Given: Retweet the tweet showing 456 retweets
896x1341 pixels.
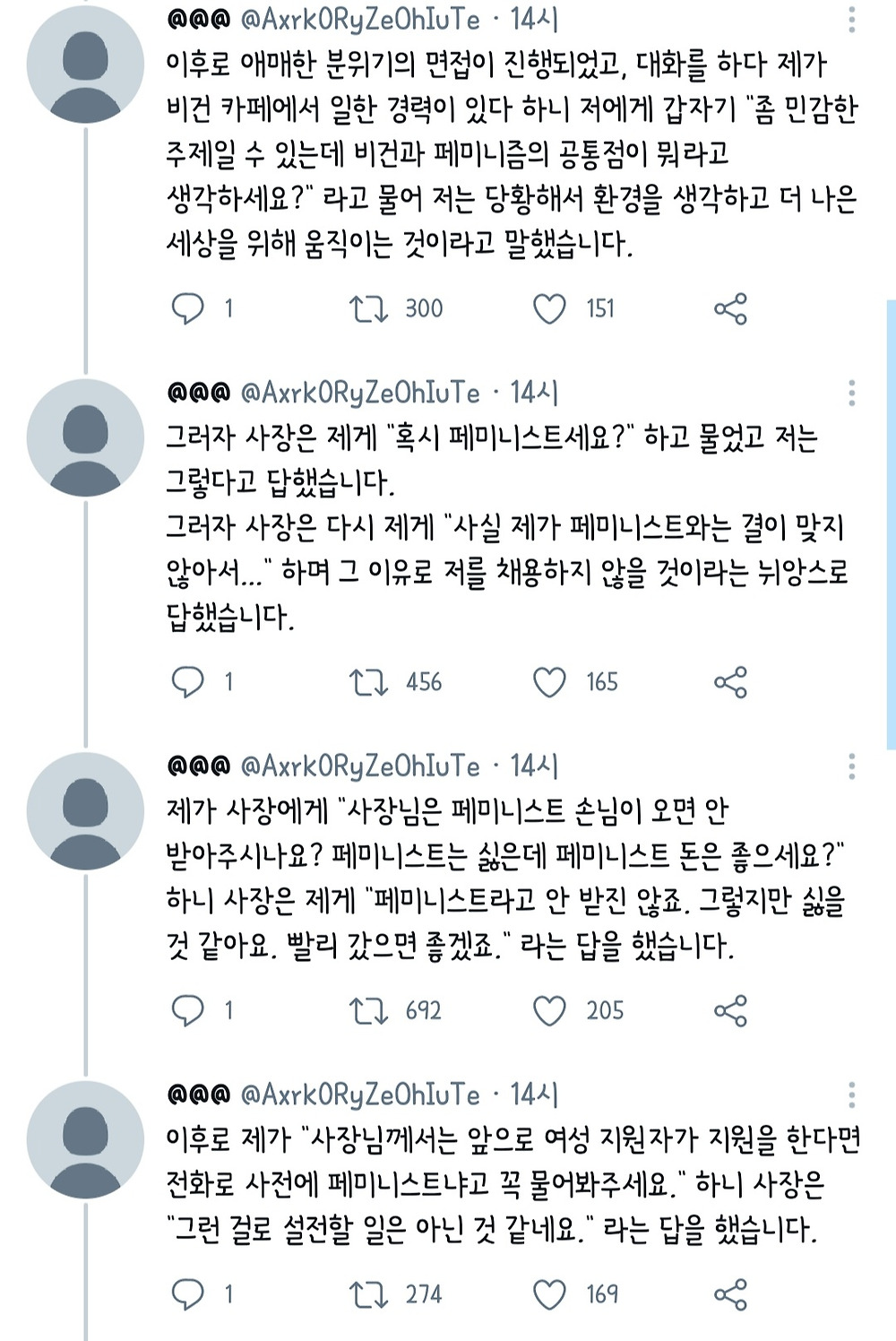Looking at the screenshot, I should click(x=367, y=683).
